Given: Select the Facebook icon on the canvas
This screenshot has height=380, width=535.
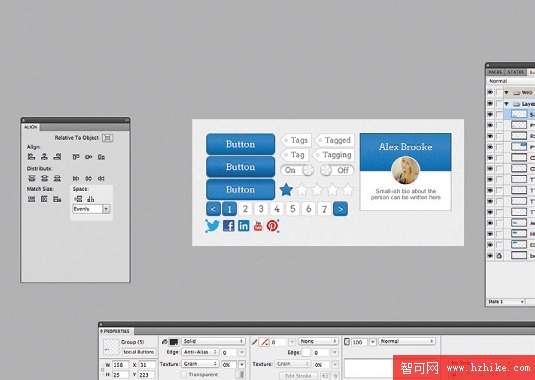Looking at the screenshot, I should coord(229,226).
